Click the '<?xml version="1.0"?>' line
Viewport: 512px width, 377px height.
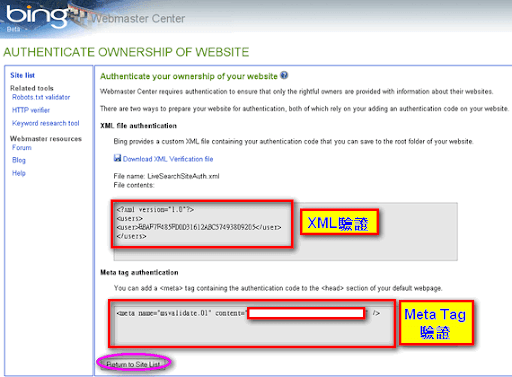click(155, 210)
